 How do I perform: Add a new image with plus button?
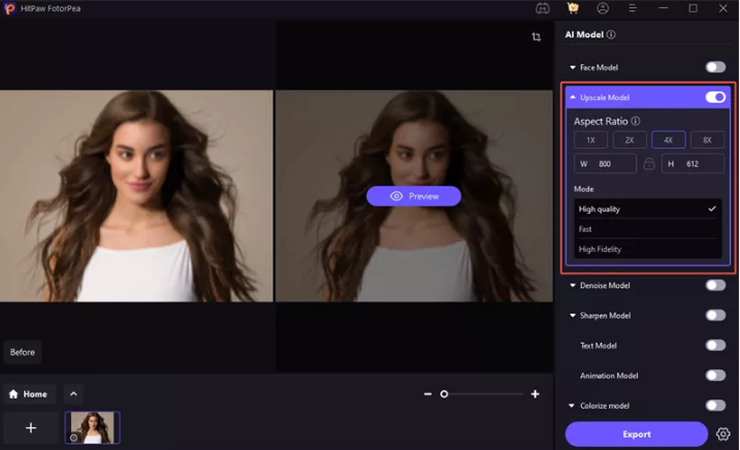(31, 428)
